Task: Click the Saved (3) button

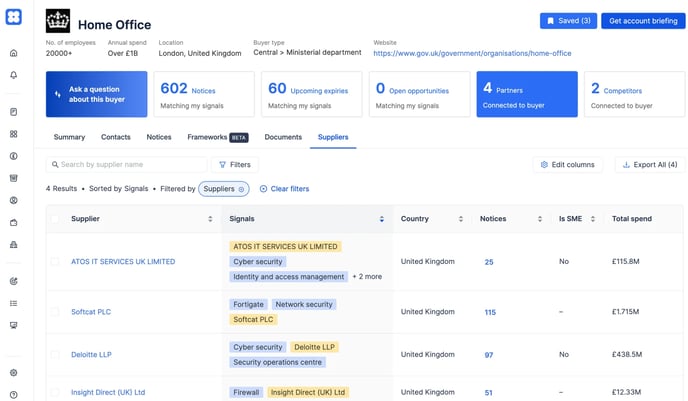Action: pyautogui.click(x=568, y=21)
